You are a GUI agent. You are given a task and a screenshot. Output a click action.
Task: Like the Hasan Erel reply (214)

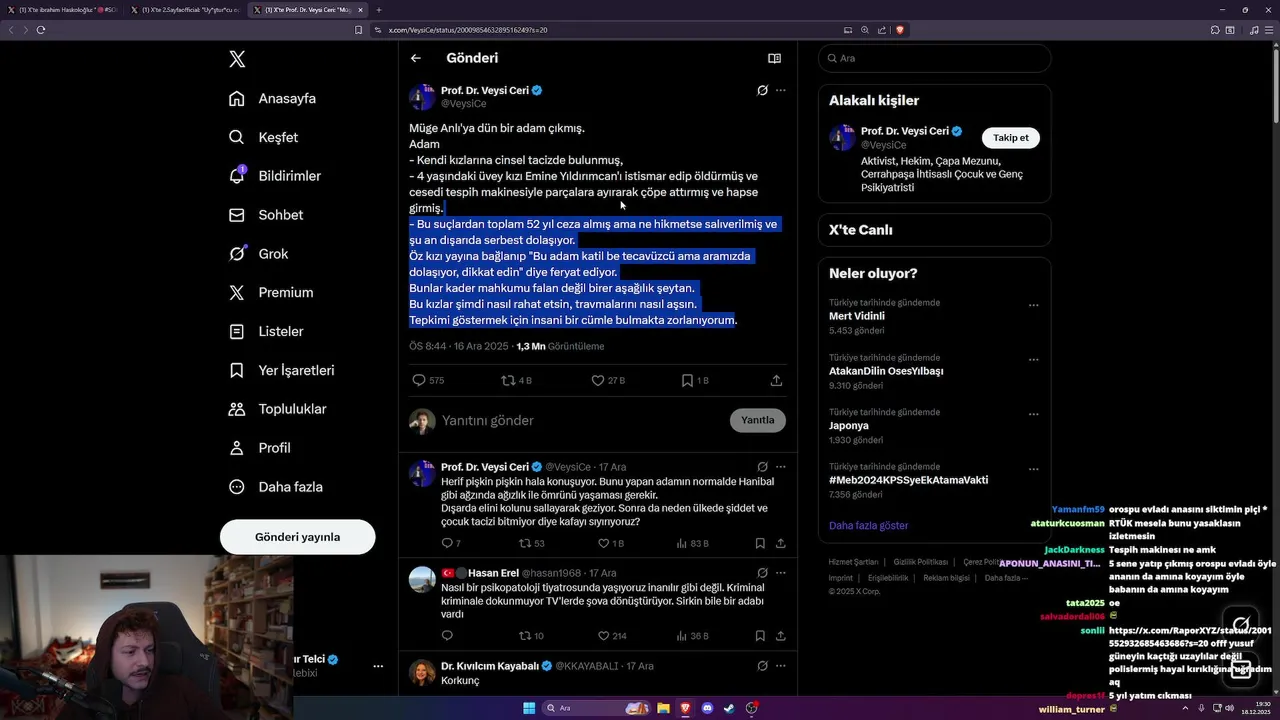[611, 635]
